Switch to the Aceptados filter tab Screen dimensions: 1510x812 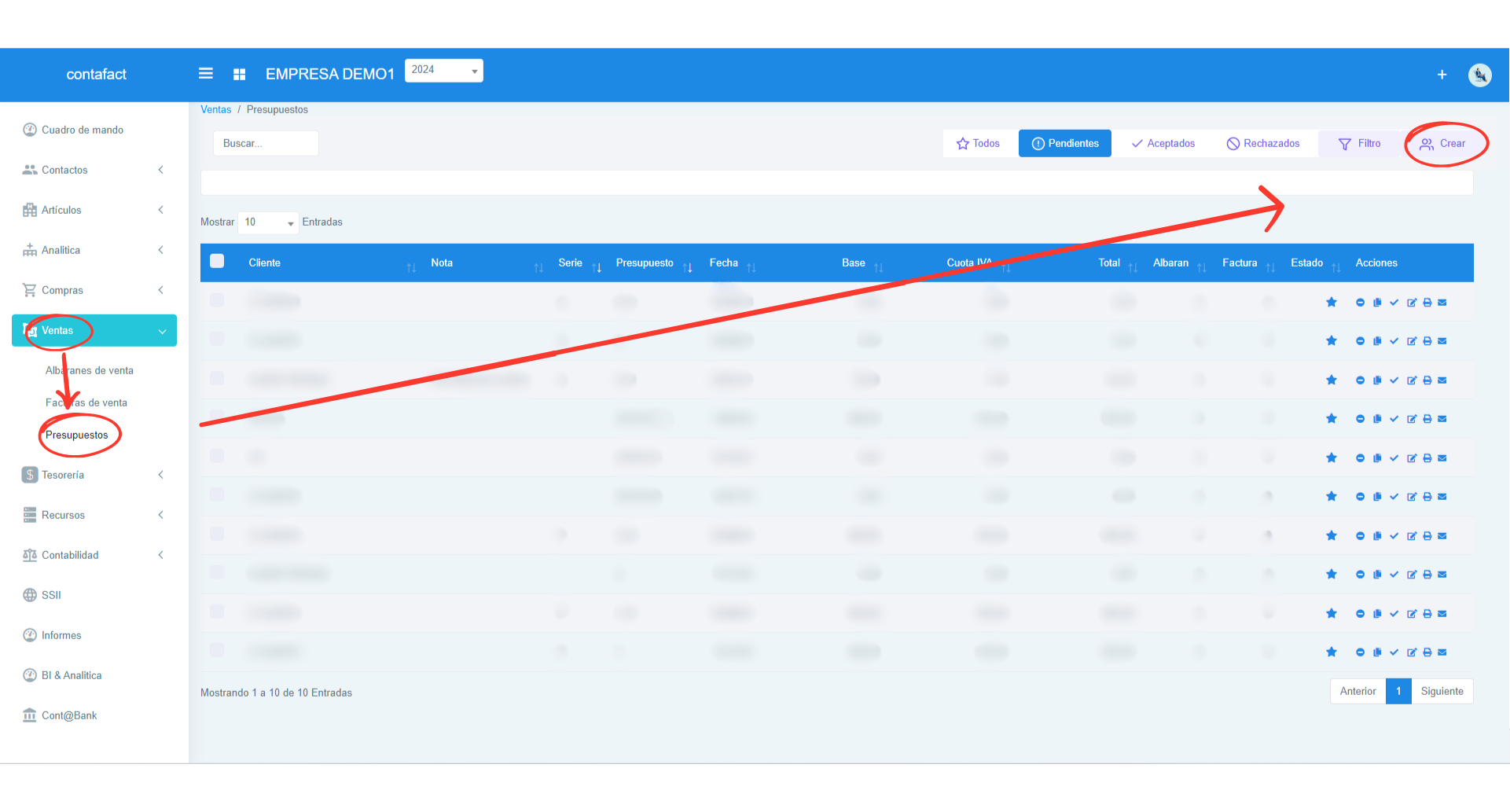point(1163,143)
